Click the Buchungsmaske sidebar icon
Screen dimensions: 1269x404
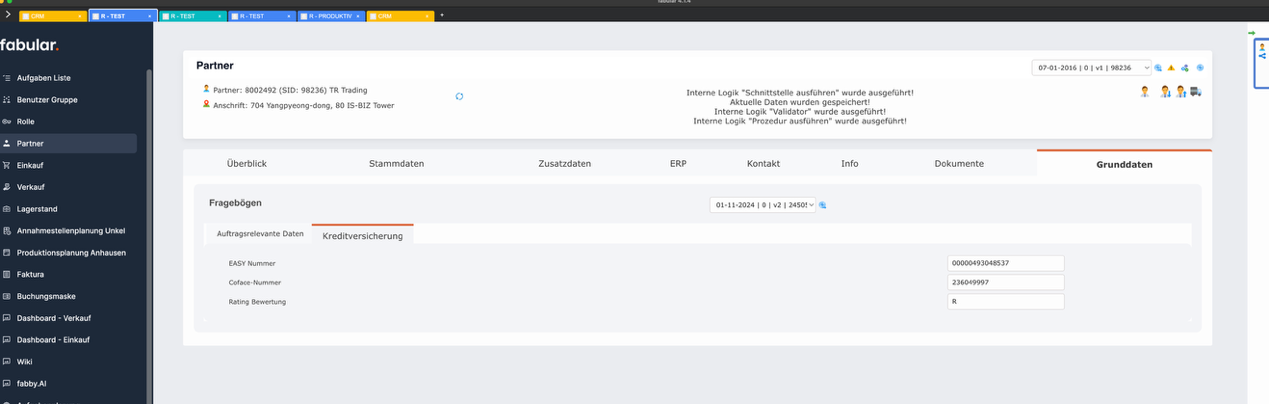(7, 296)
